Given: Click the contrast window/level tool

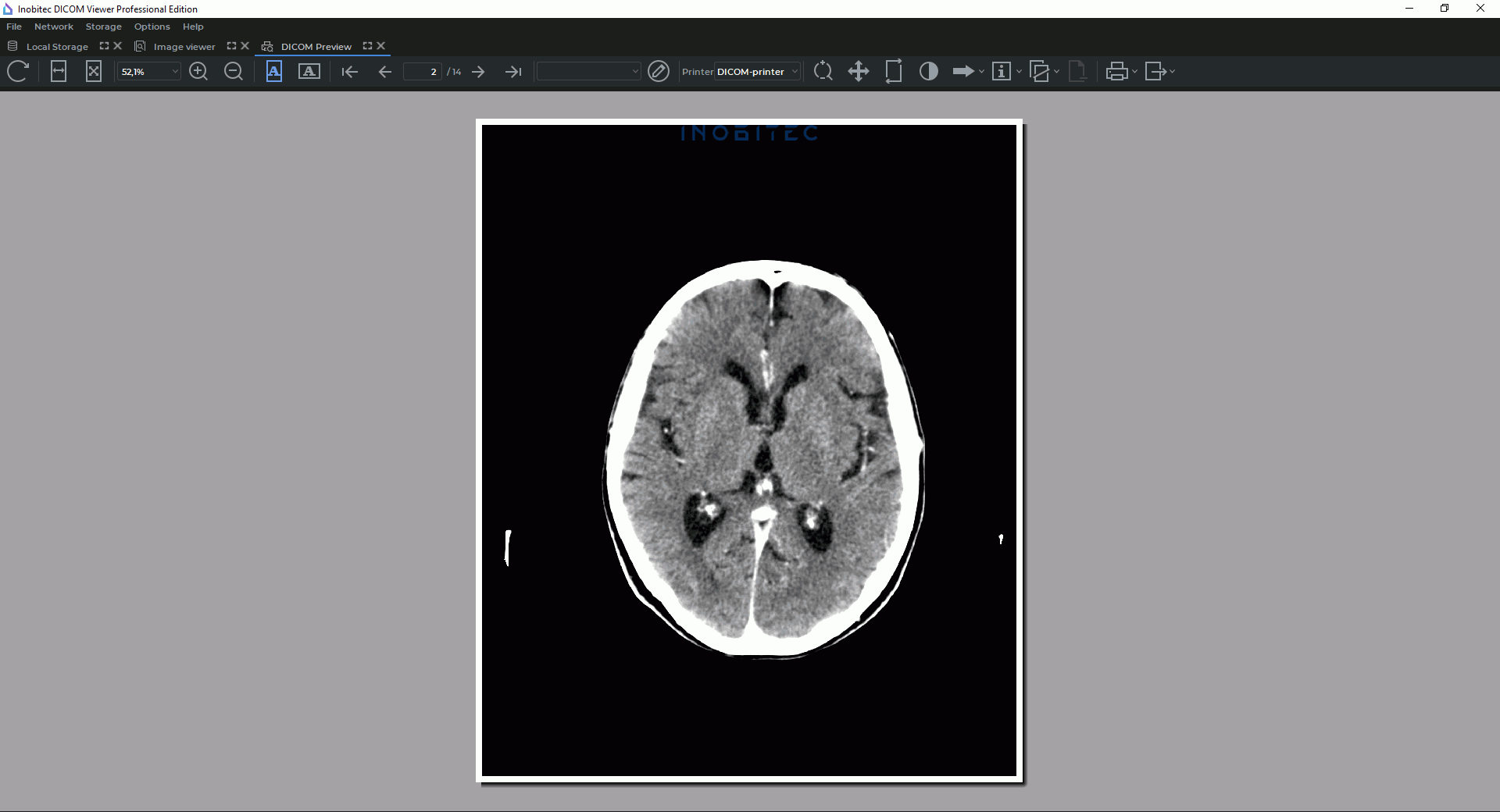Looking at the screenshot, I should pos(929,72).
